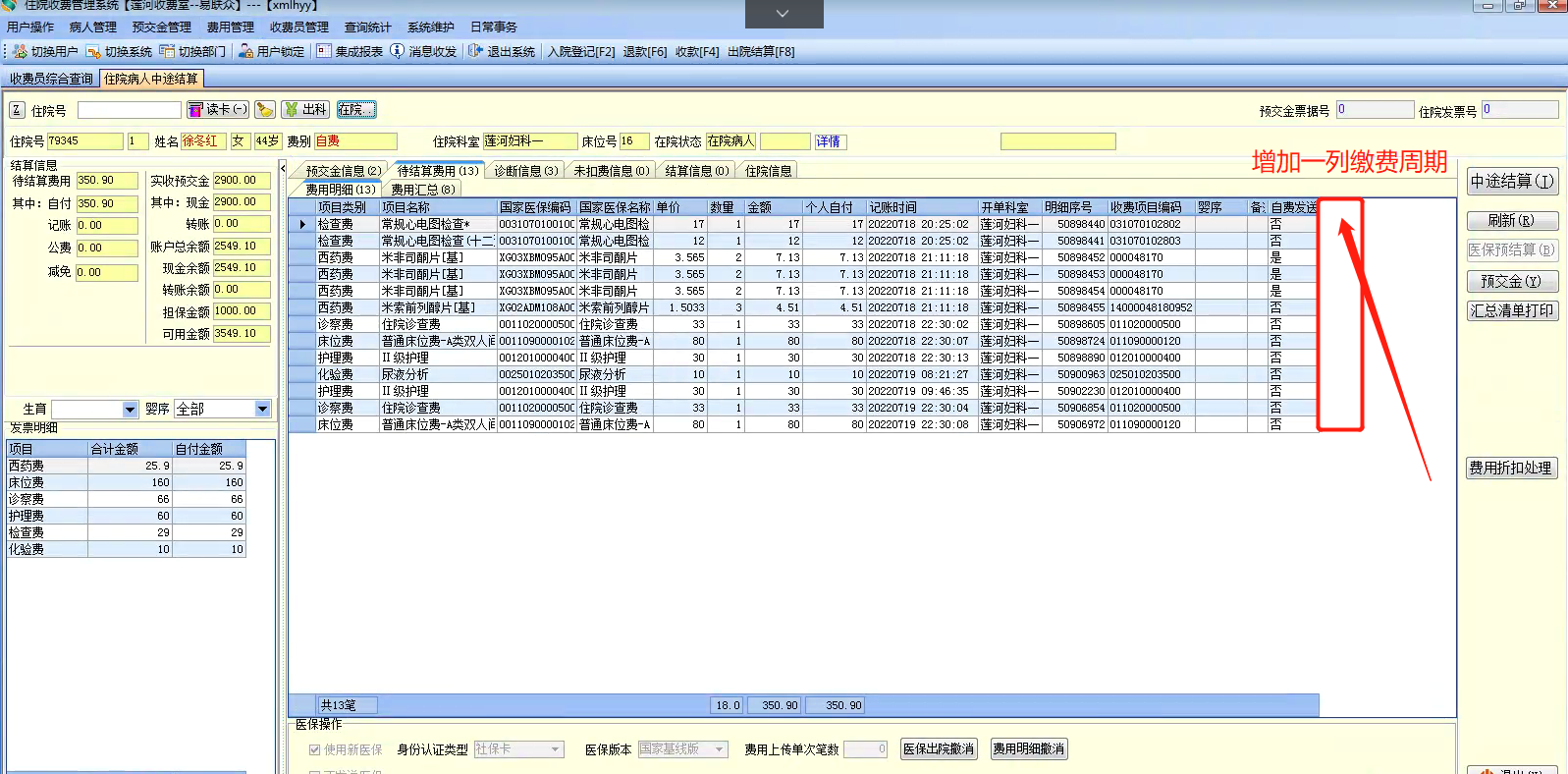The width and height of the screenshot is (1568, 774).
Task: Toggle the 使用新医保 checkbox
Action: coord(315,749)
